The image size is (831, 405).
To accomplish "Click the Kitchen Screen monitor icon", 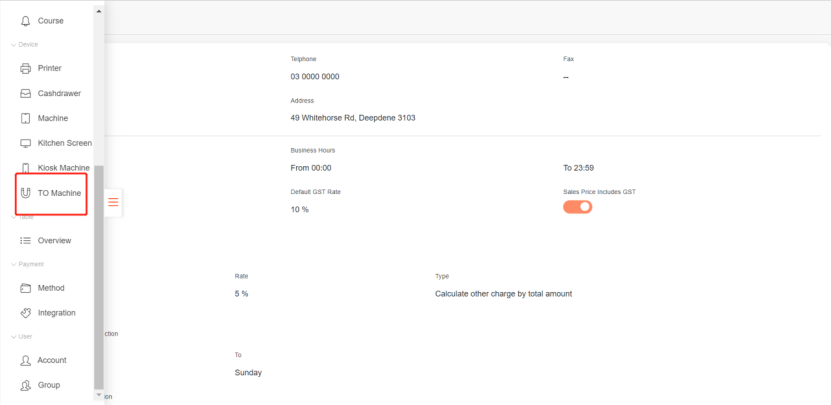I will coord(26,143).
